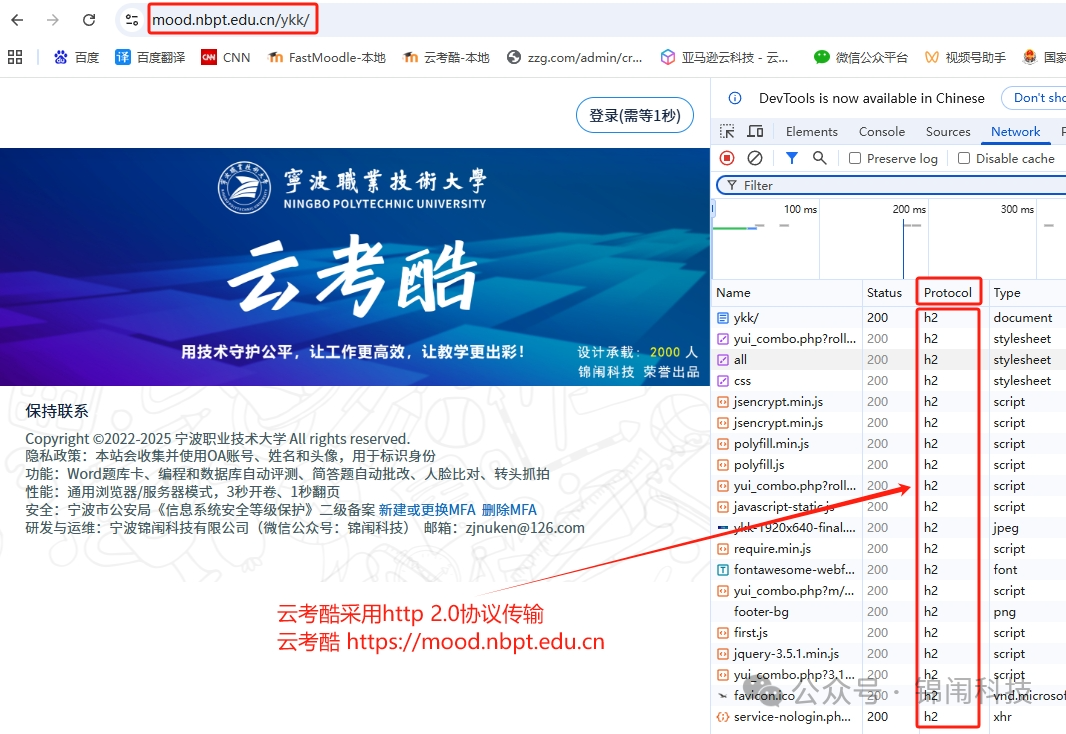Open the site information icon in the address bar

[132, 20]
